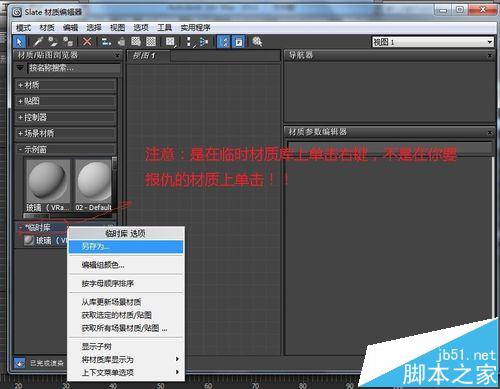This screenshot has width=500, height=389.
Task: Switch to the 视图 1 view tab
Action: point(149,56)
